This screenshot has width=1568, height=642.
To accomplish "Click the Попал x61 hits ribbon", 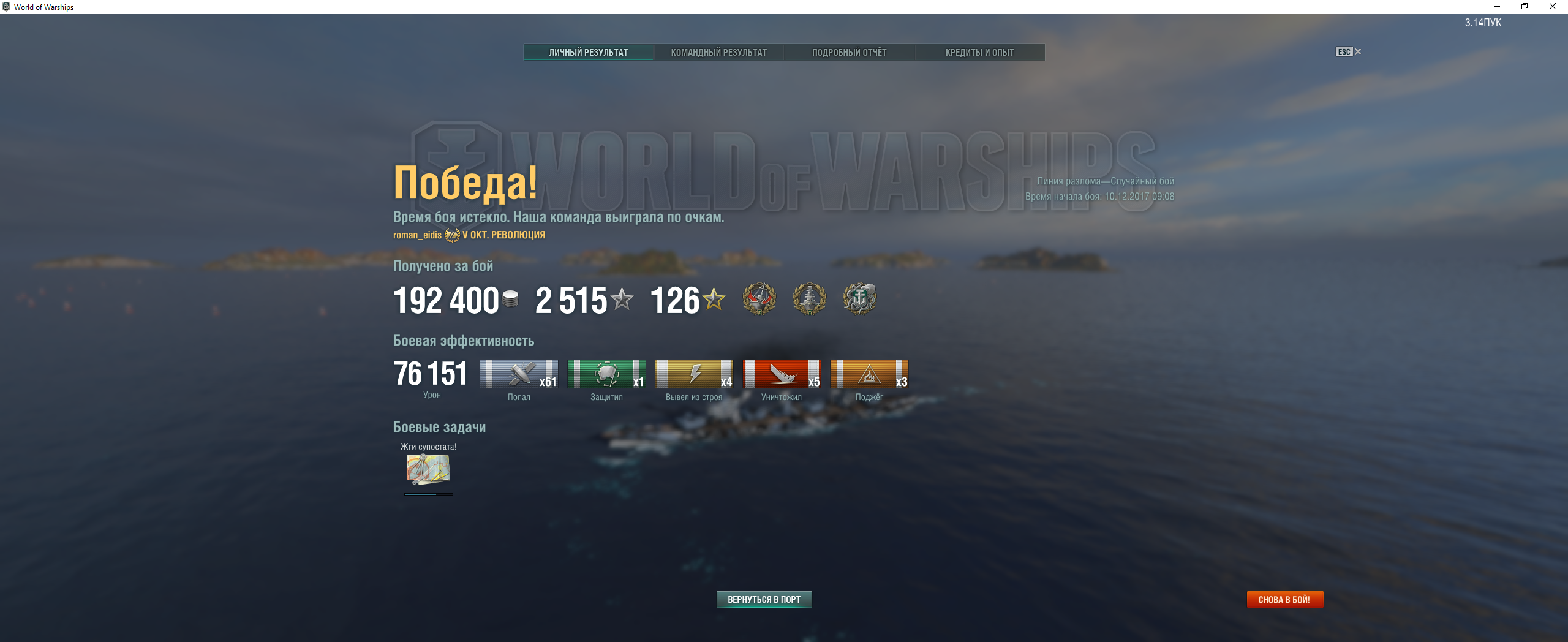I will click(x=519, y=374).
